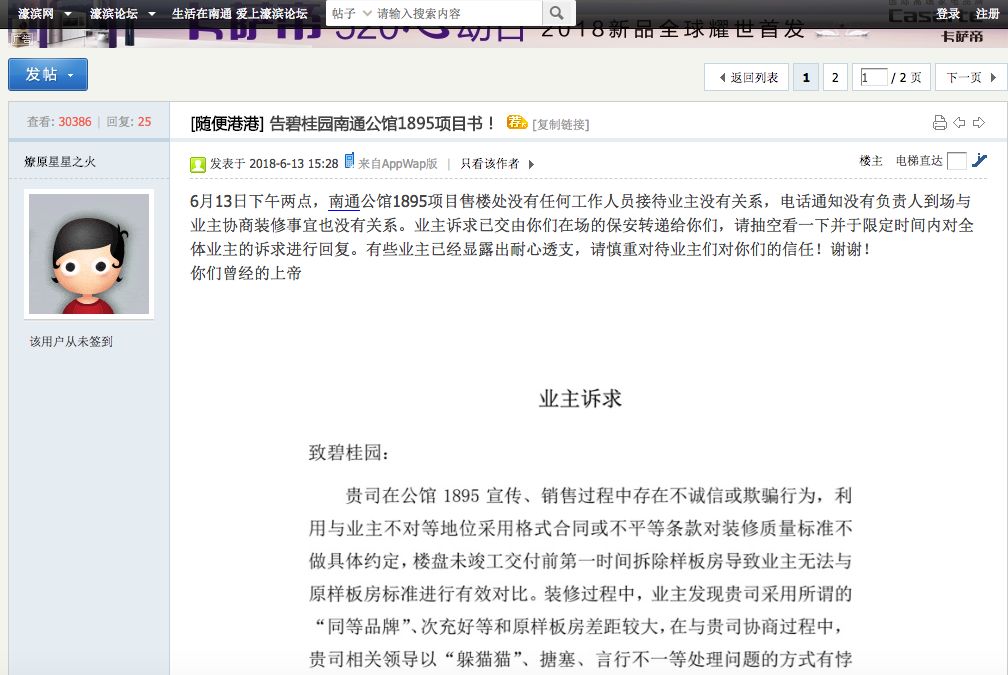This screenshot has height=675, width=1008.
Task: Click the text 该用户从未签到
Action: [x=71, y=341]
